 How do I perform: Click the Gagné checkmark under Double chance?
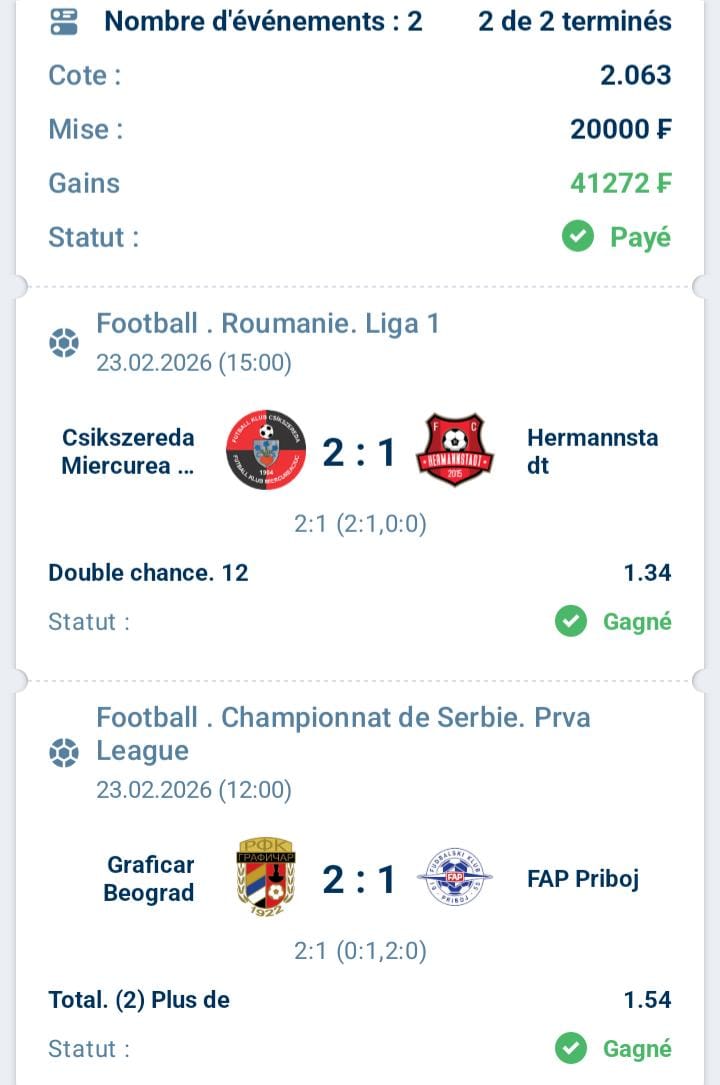pos(571,622)
